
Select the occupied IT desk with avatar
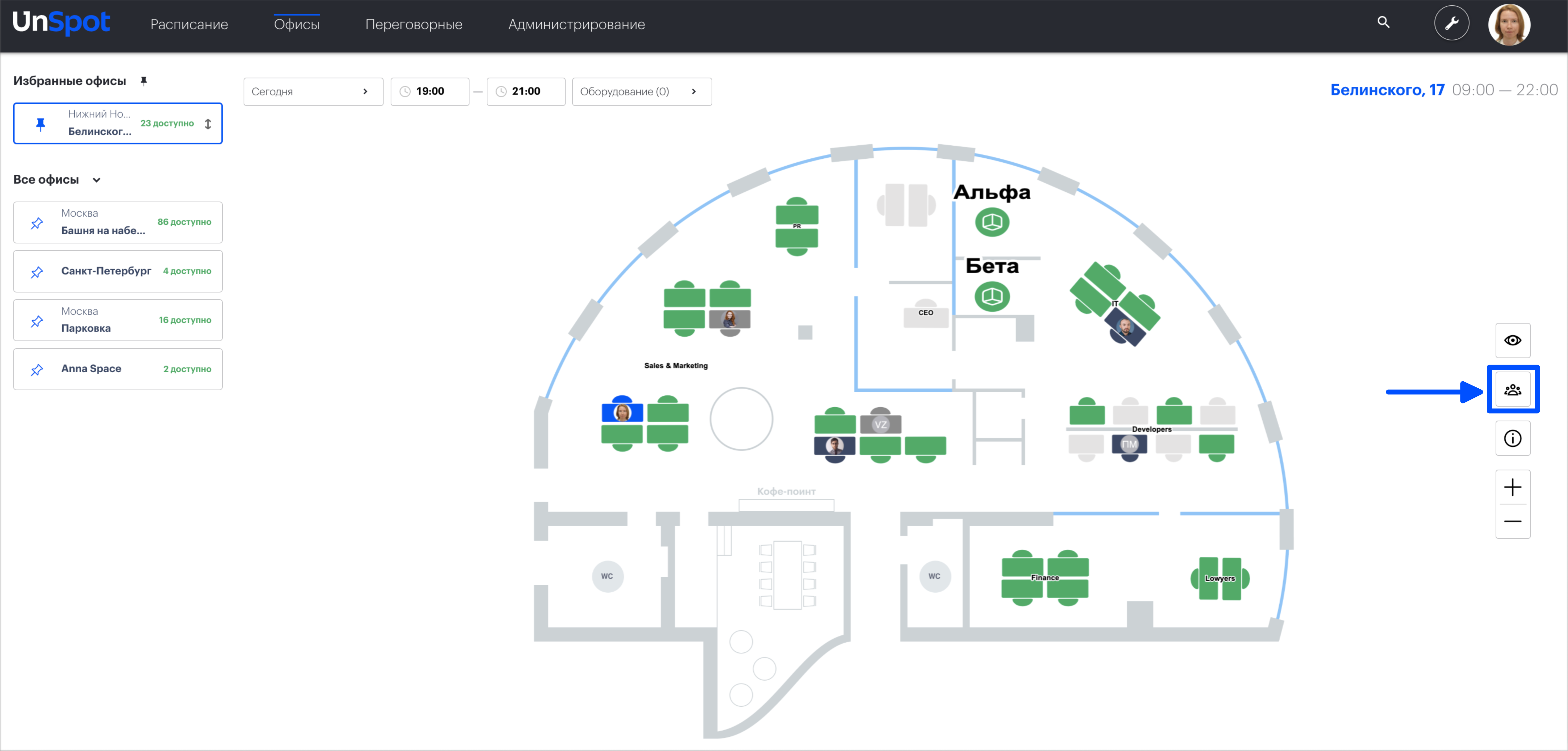point(1125,327)
